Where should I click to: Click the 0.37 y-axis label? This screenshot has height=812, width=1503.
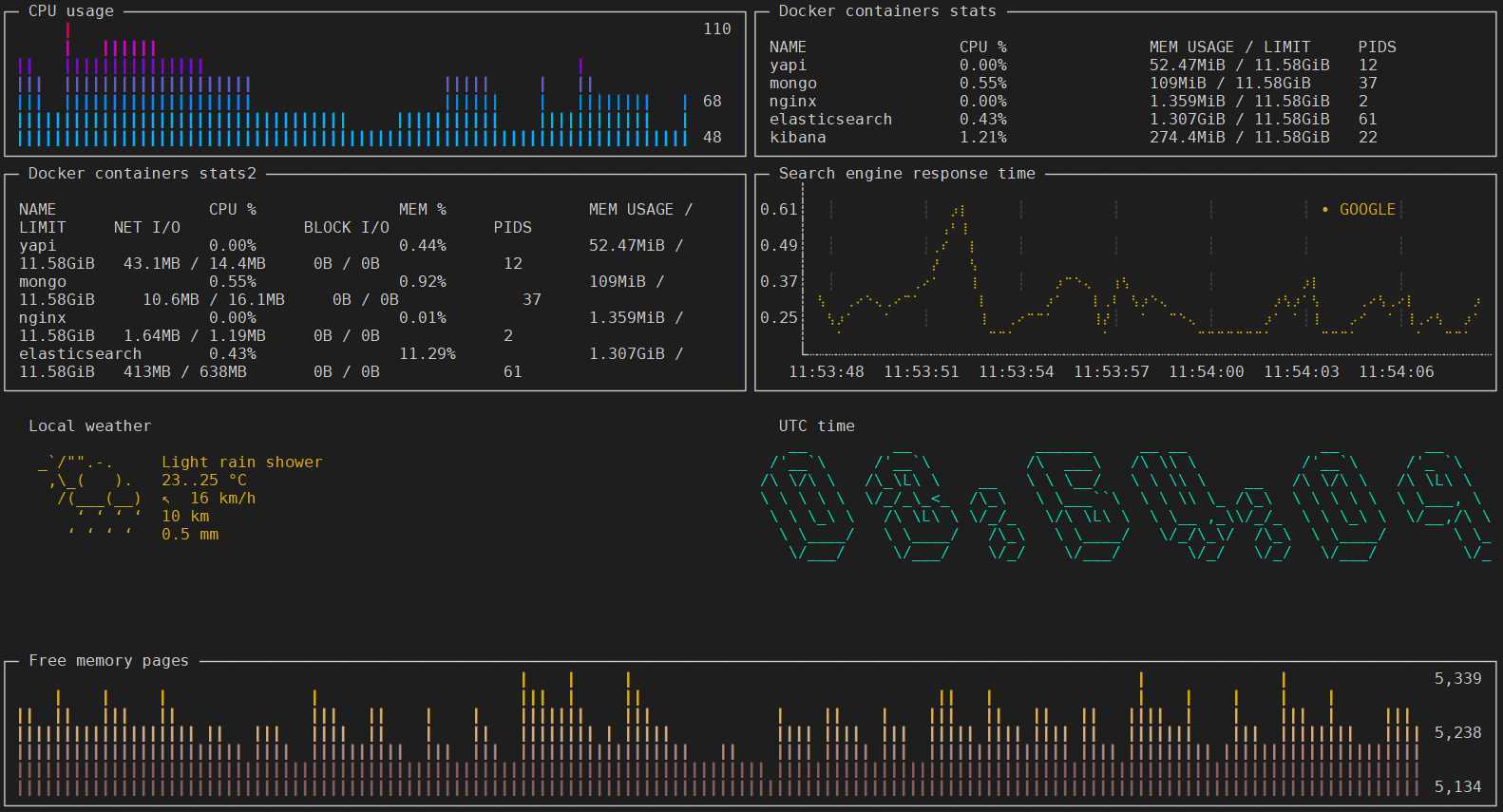[779, 281]
